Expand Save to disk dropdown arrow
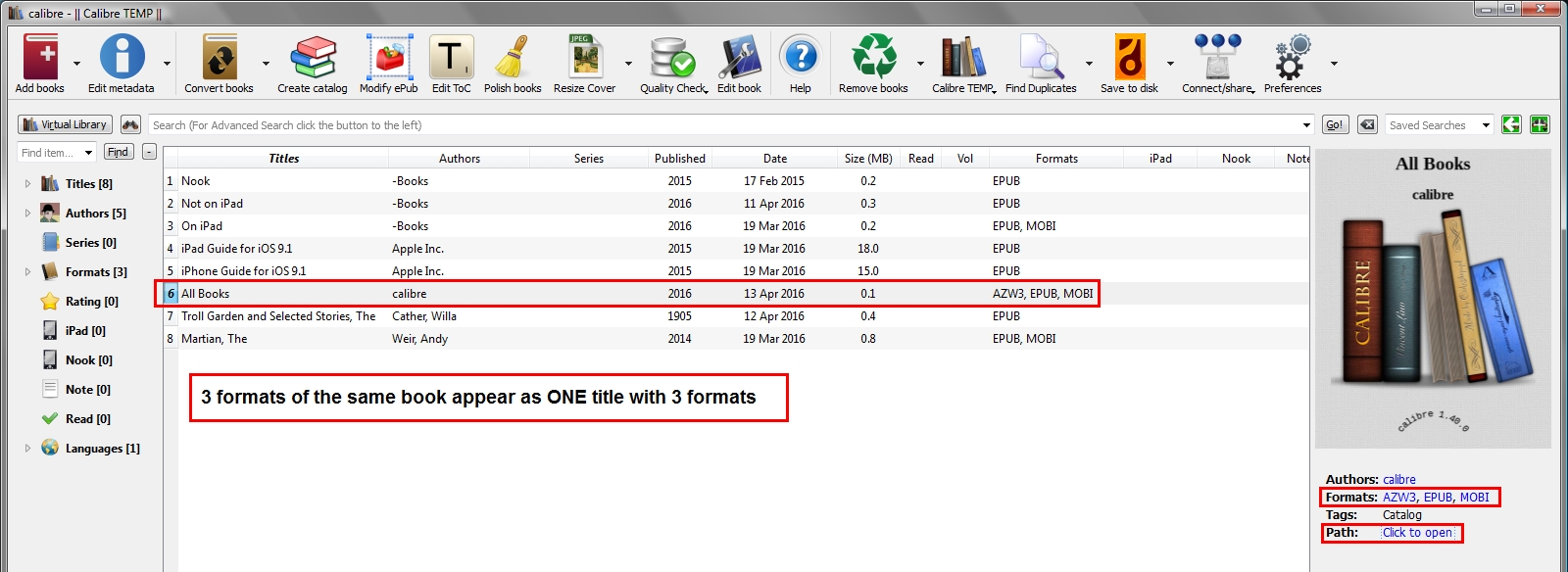The width and height of the screenshot is (1568, 572). pyautogui.click(x=1170, y=64)
